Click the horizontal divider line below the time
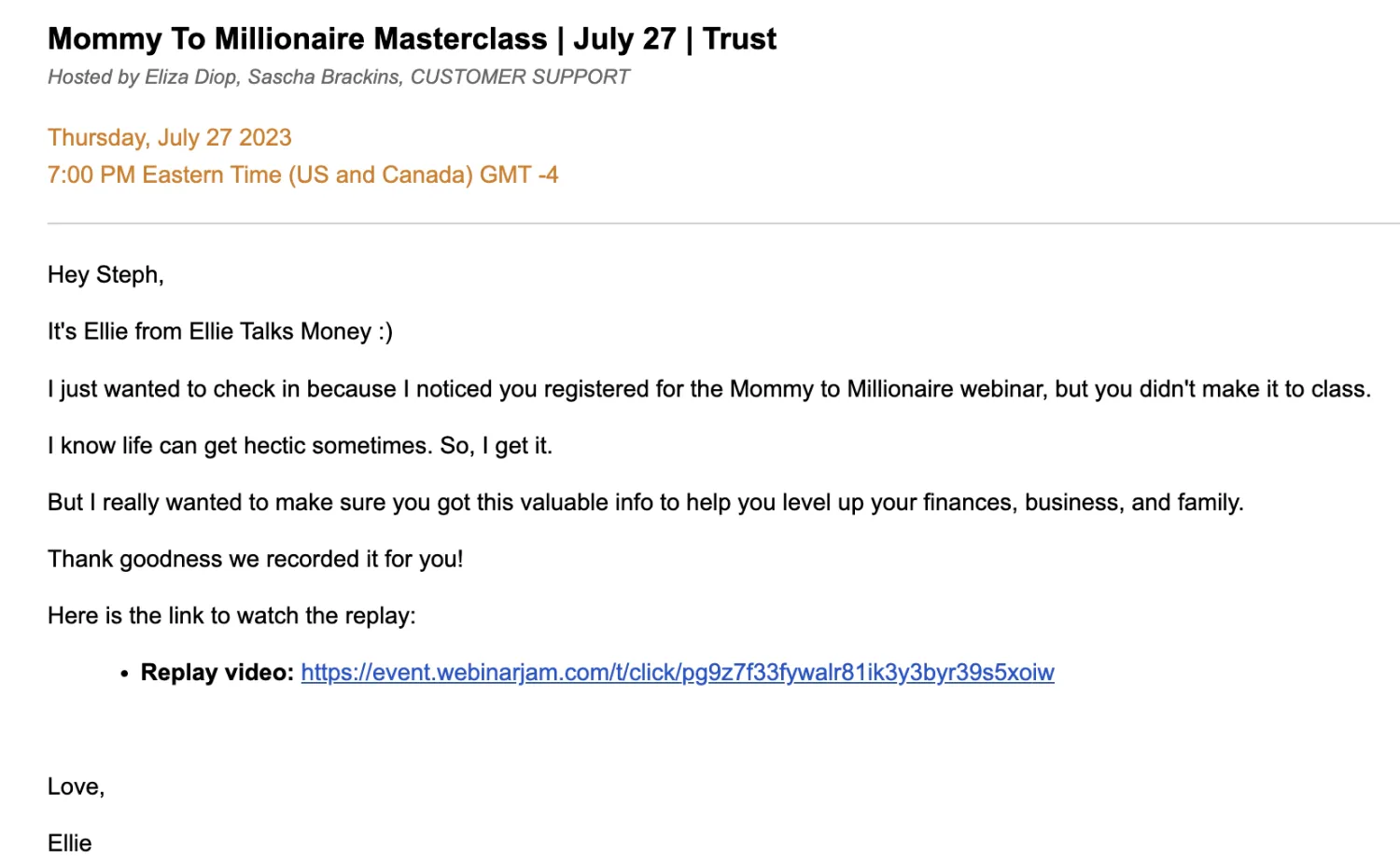Viewport: 1400px width, 863px height. click(x=722, y=224)
